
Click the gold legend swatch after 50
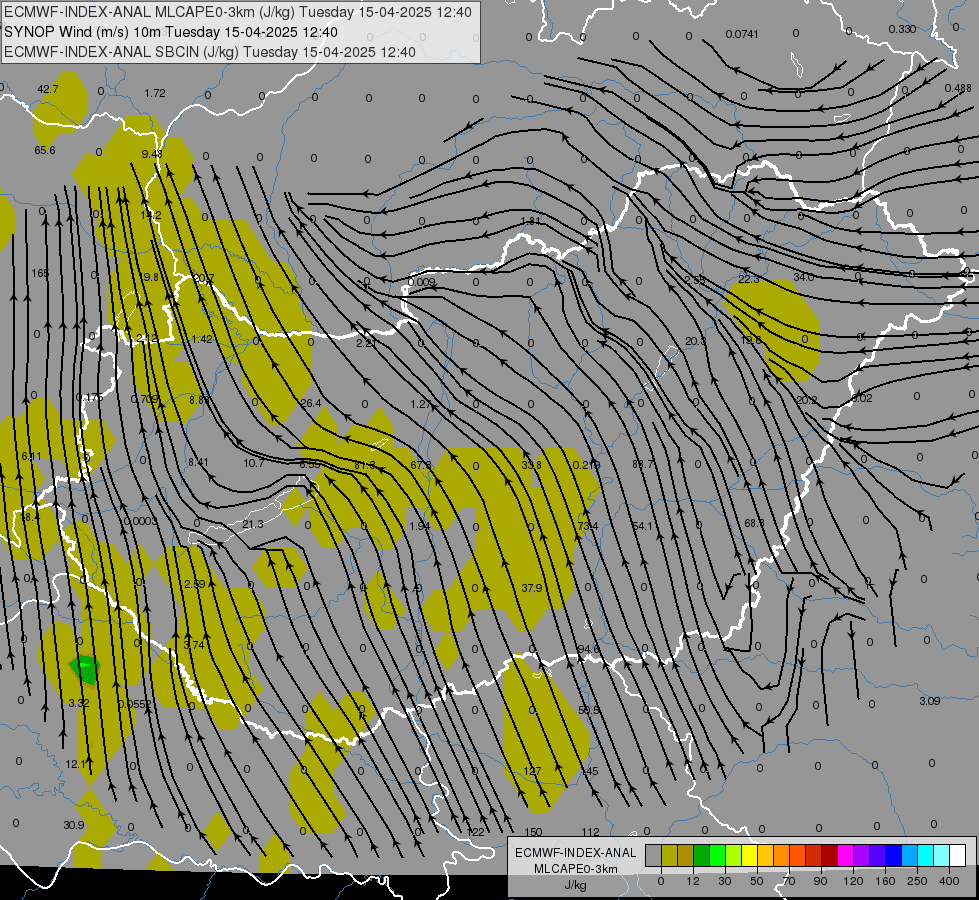point(765,855)
